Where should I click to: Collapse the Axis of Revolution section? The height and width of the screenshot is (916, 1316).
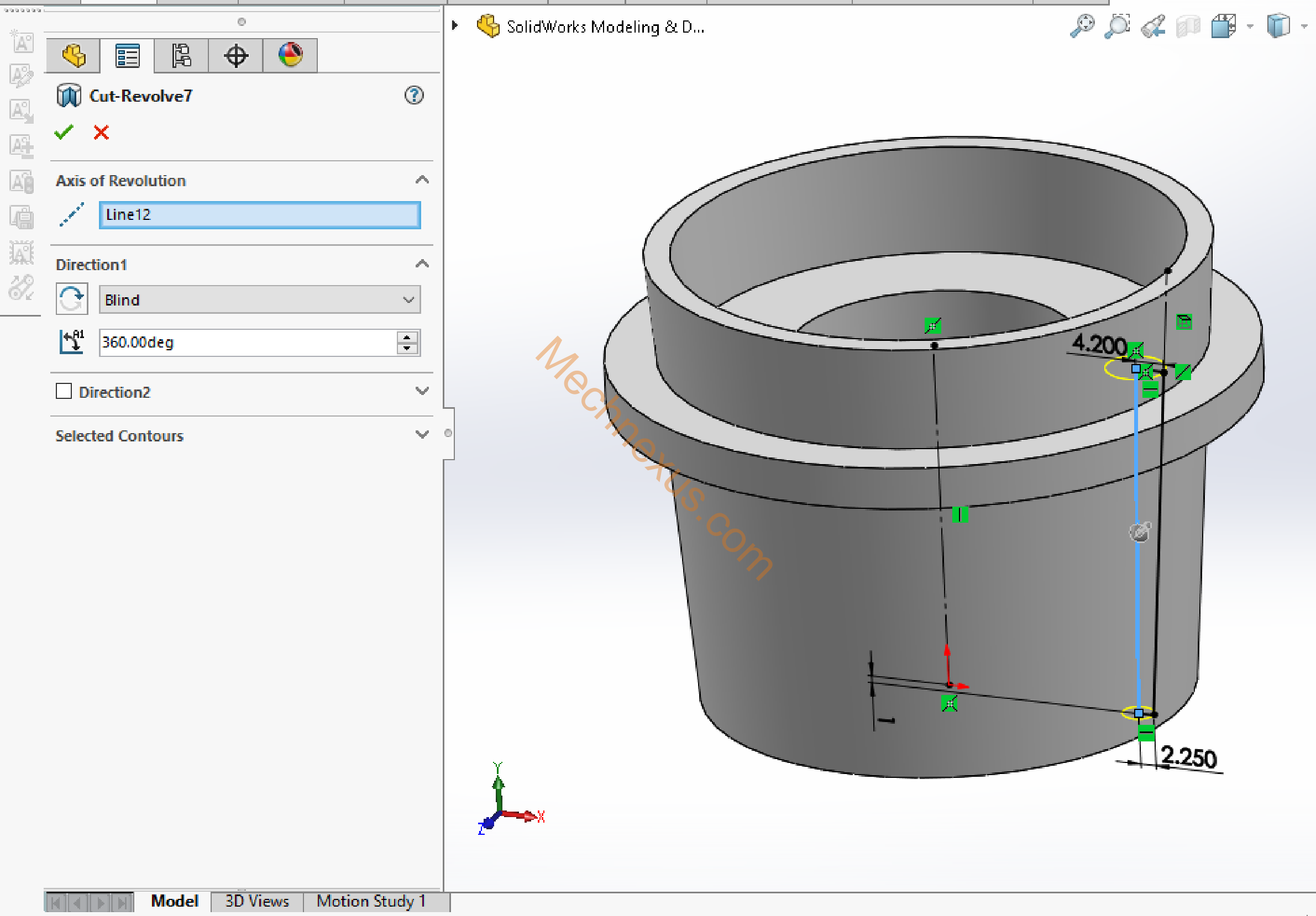[x=422, y=180]
